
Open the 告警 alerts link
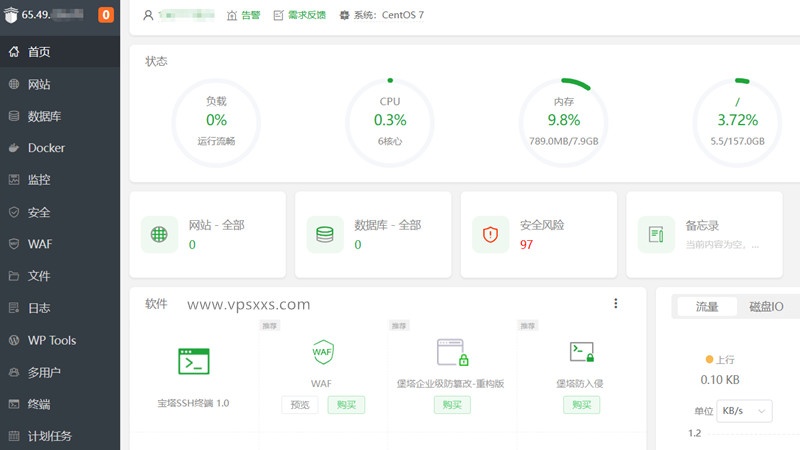[243, 15]
